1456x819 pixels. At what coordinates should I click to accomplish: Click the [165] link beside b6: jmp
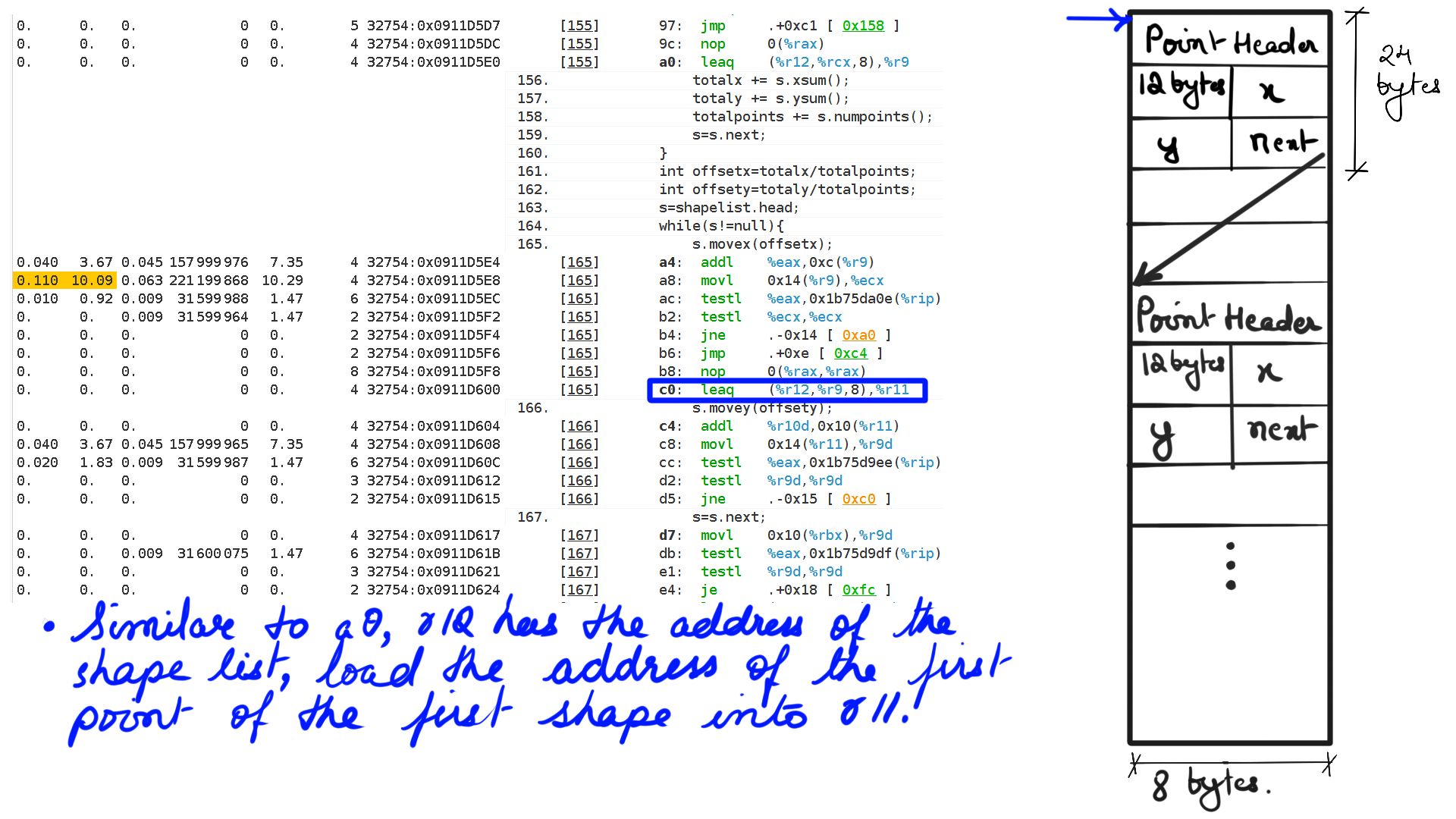[579, 353]
